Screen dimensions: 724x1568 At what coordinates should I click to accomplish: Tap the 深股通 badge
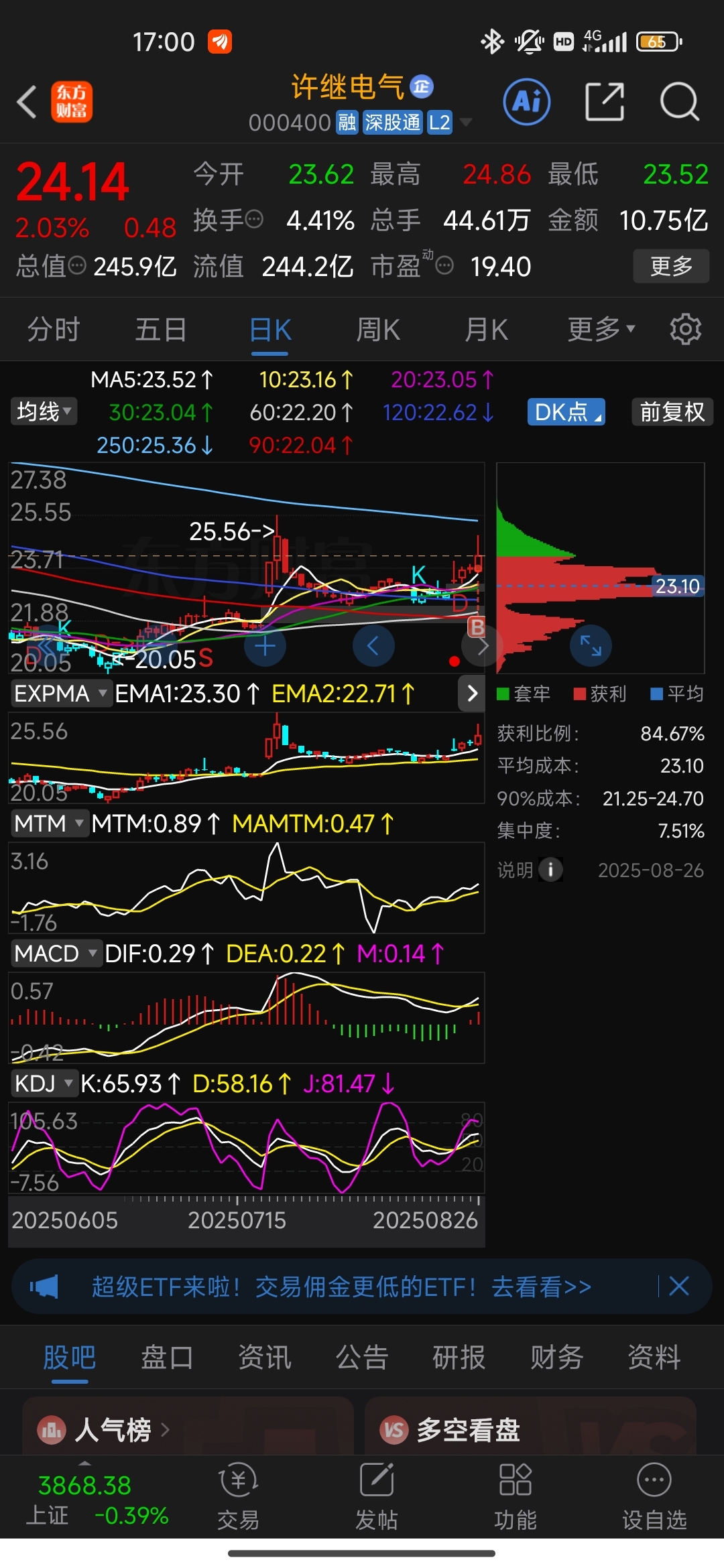(x=393, y=123)
